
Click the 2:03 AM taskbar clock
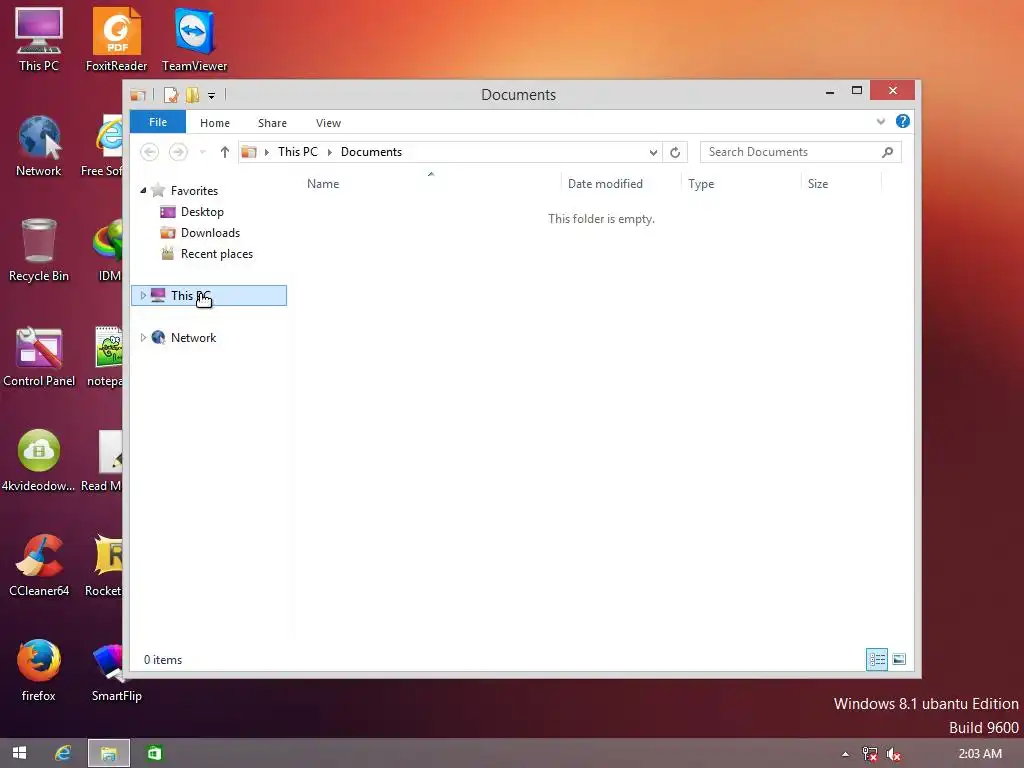[x=980, y=754]
